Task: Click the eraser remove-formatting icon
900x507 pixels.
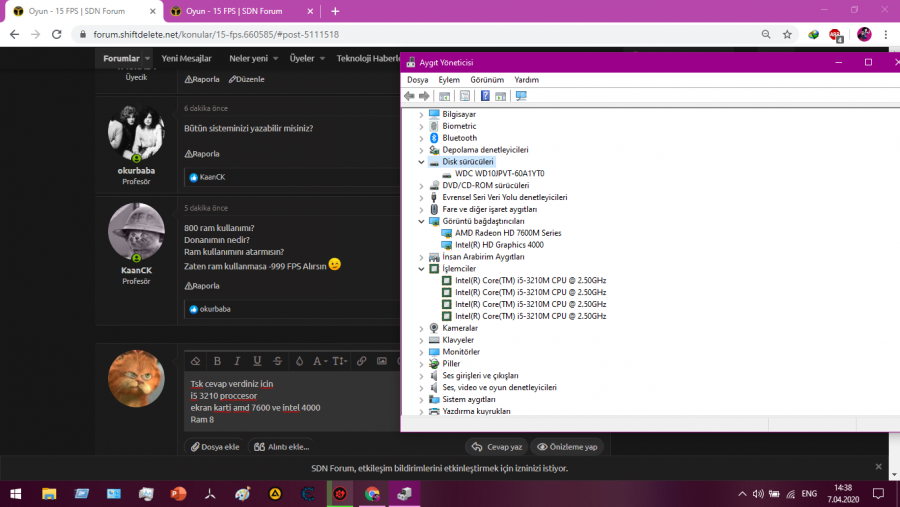Action: 195,361
